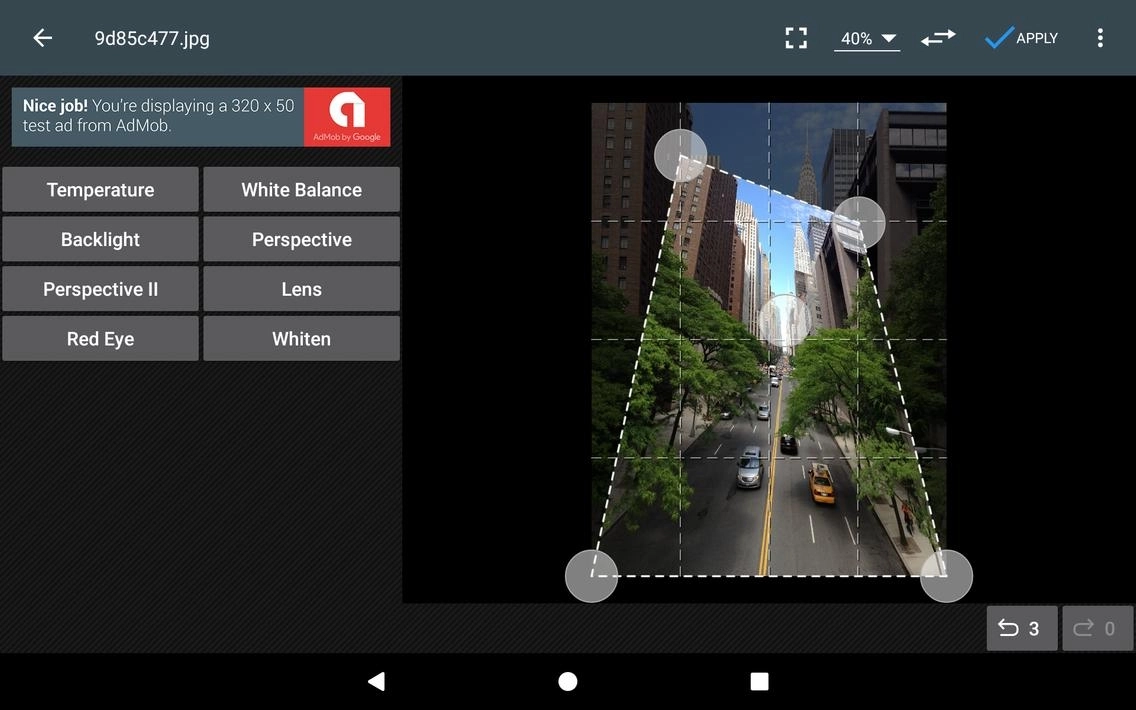The width and height of the screenshot is (1136, 710).
Task: Choose Perspective II mode
Action: click(x=100, y=289)
